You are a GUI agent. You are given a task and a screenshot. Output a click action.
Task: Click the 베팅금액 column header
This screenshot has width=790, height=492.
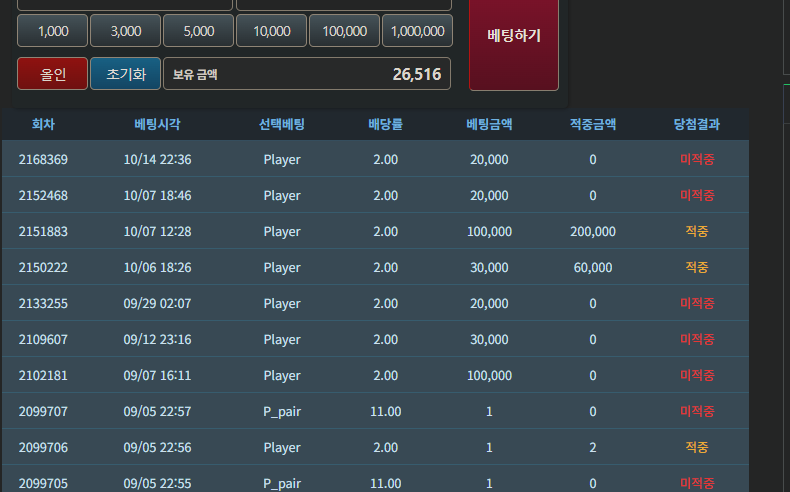point(489,124)
